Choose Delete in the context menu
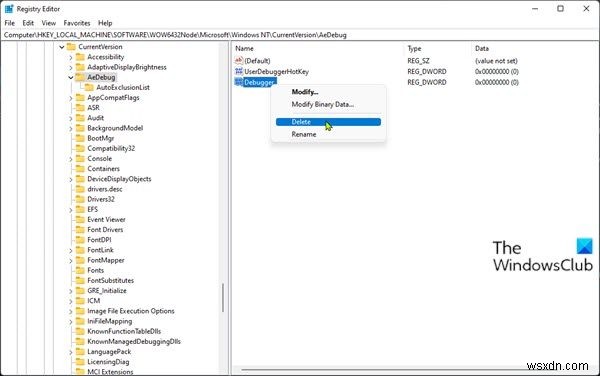 pos(328,122)
